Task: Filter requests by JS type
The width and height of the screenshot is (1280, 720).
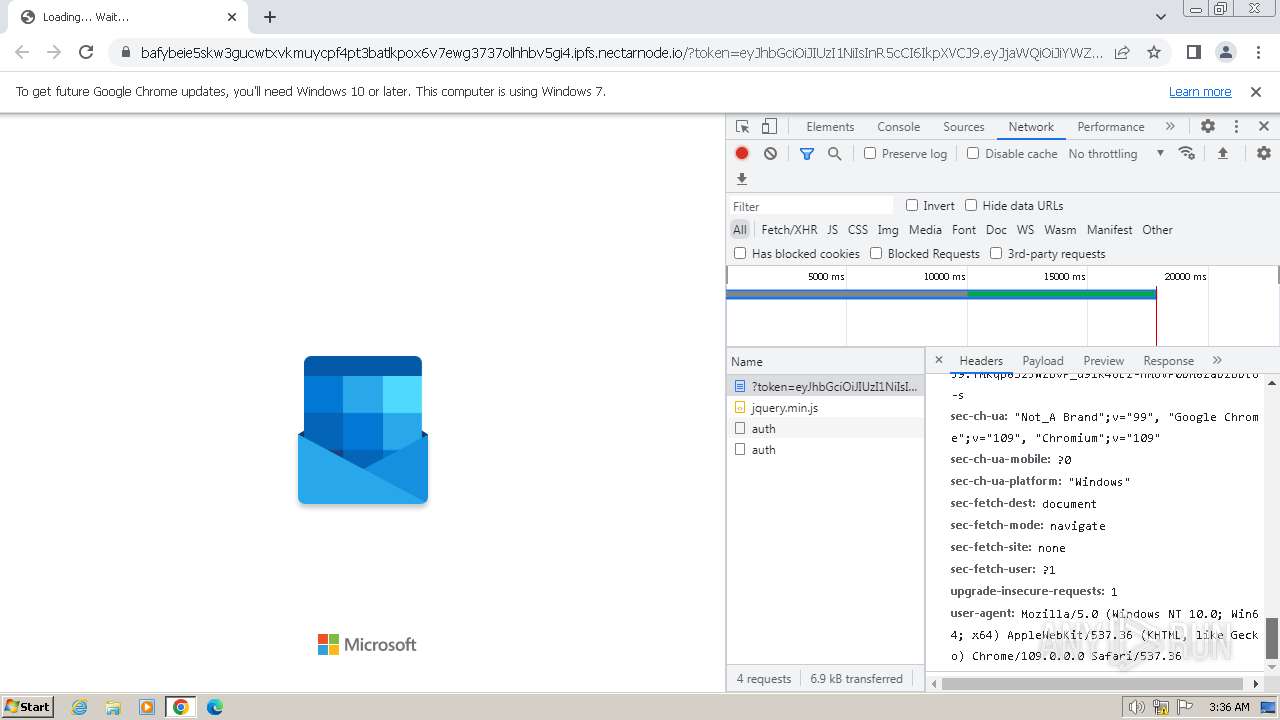Action: [832, 230]
